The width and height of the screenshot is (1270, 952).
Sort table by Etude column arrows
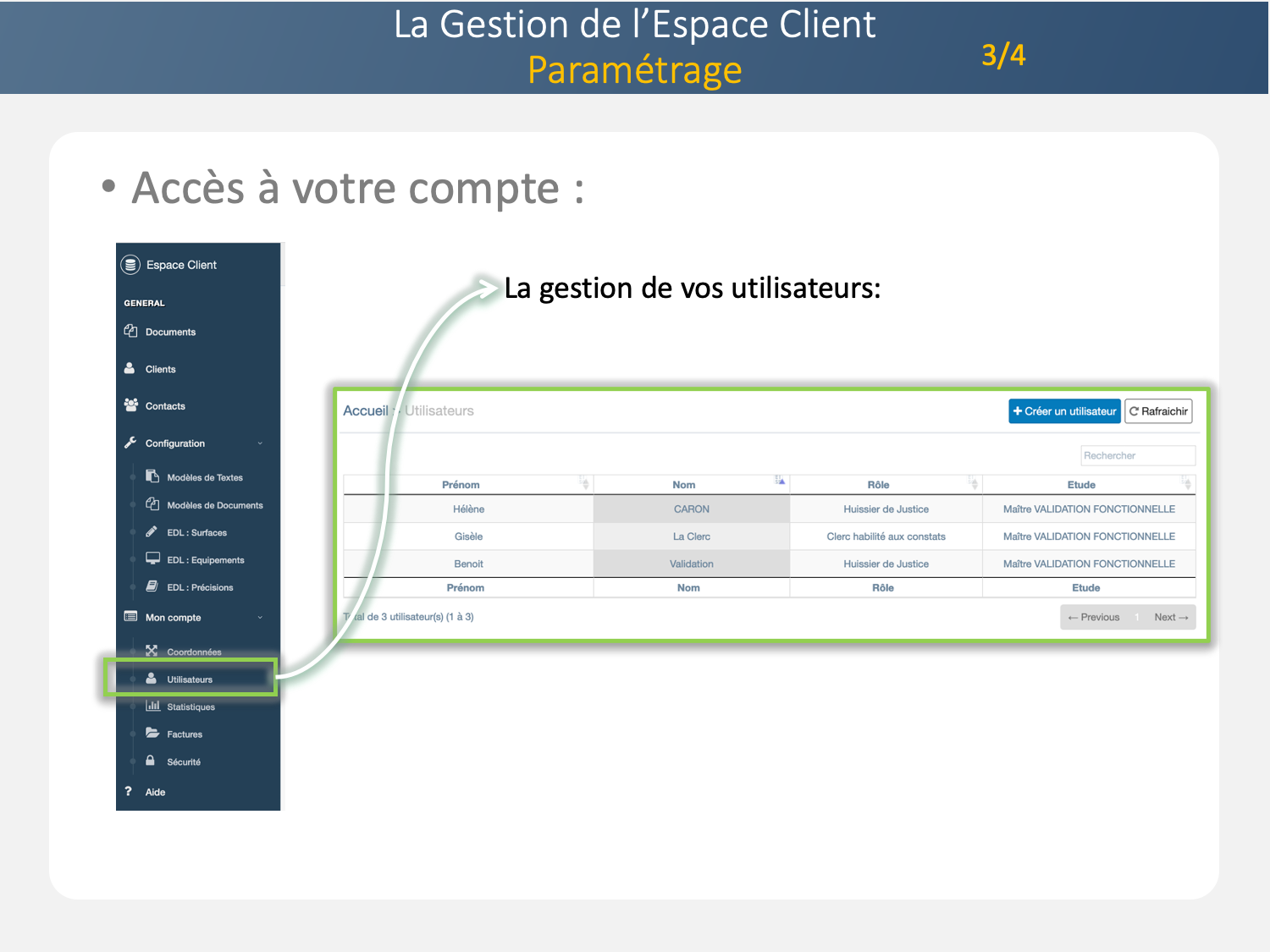pos(1187,483)
